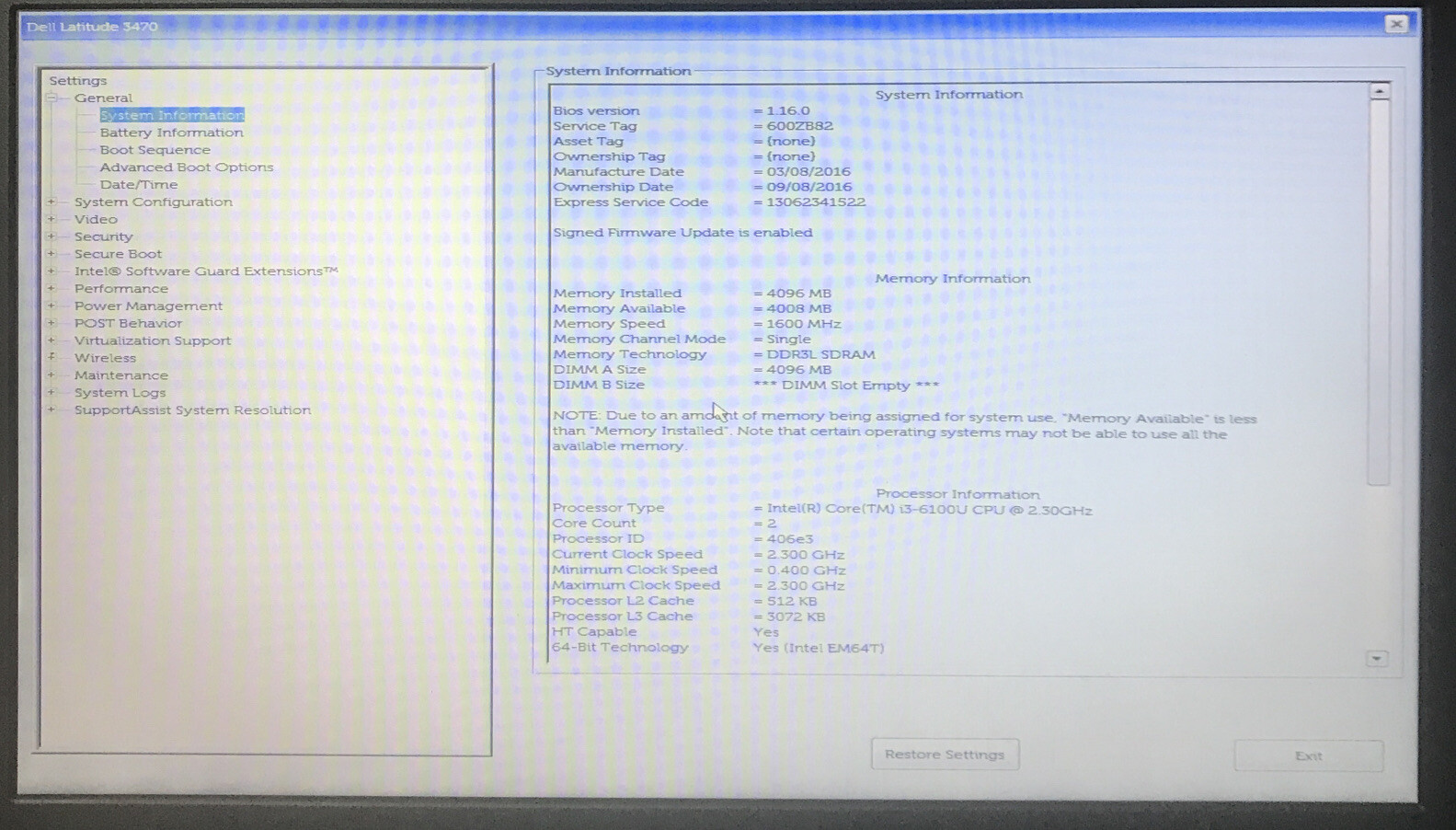Image resolution: width=1456 pixels, height=830 pixels.
Task: Select the Power Management label
Action: point(148,305)
